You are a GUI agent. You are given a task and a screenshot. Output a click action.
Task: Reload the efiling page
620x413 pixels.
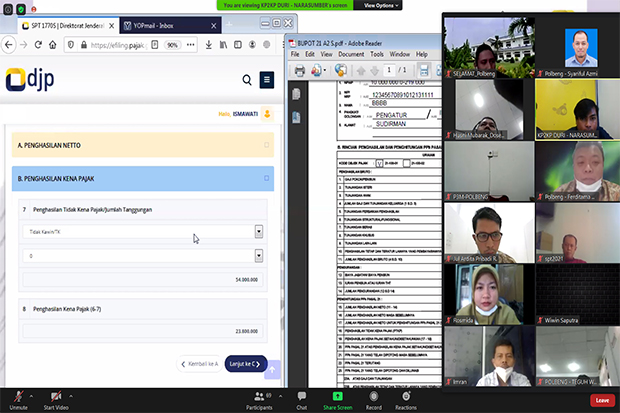pos(38,45)
